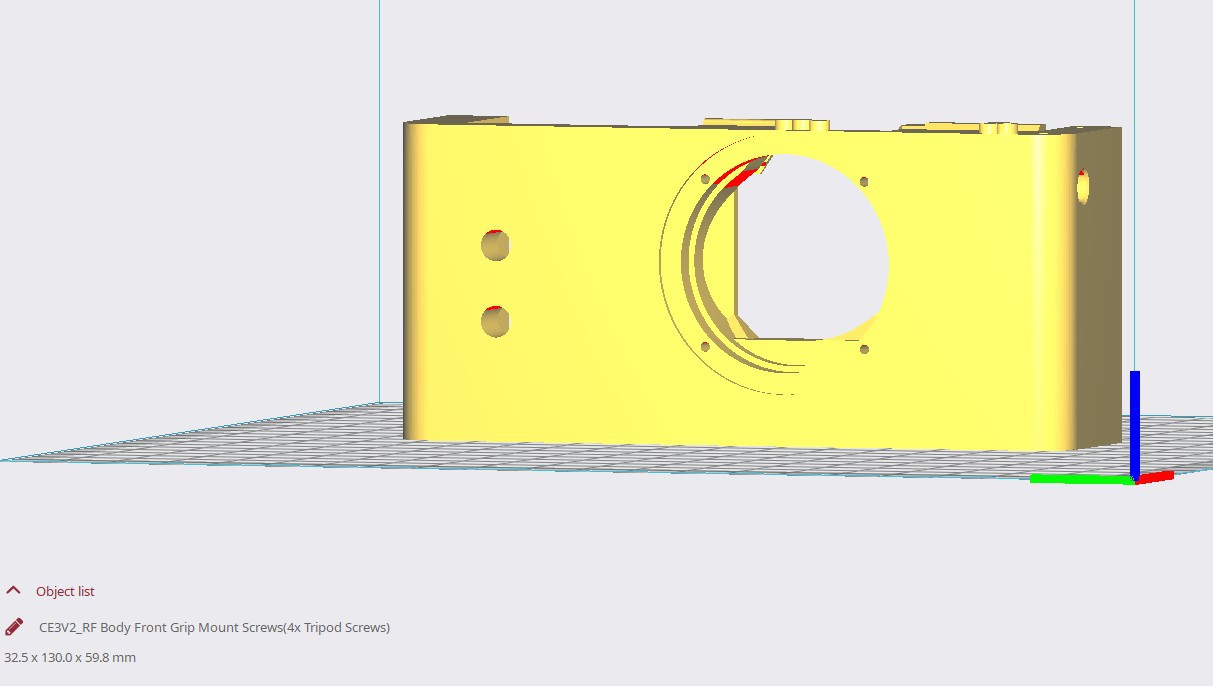1213x686 pixels.
Task: Collapse the Object list chevron
Action: (14, 591)
